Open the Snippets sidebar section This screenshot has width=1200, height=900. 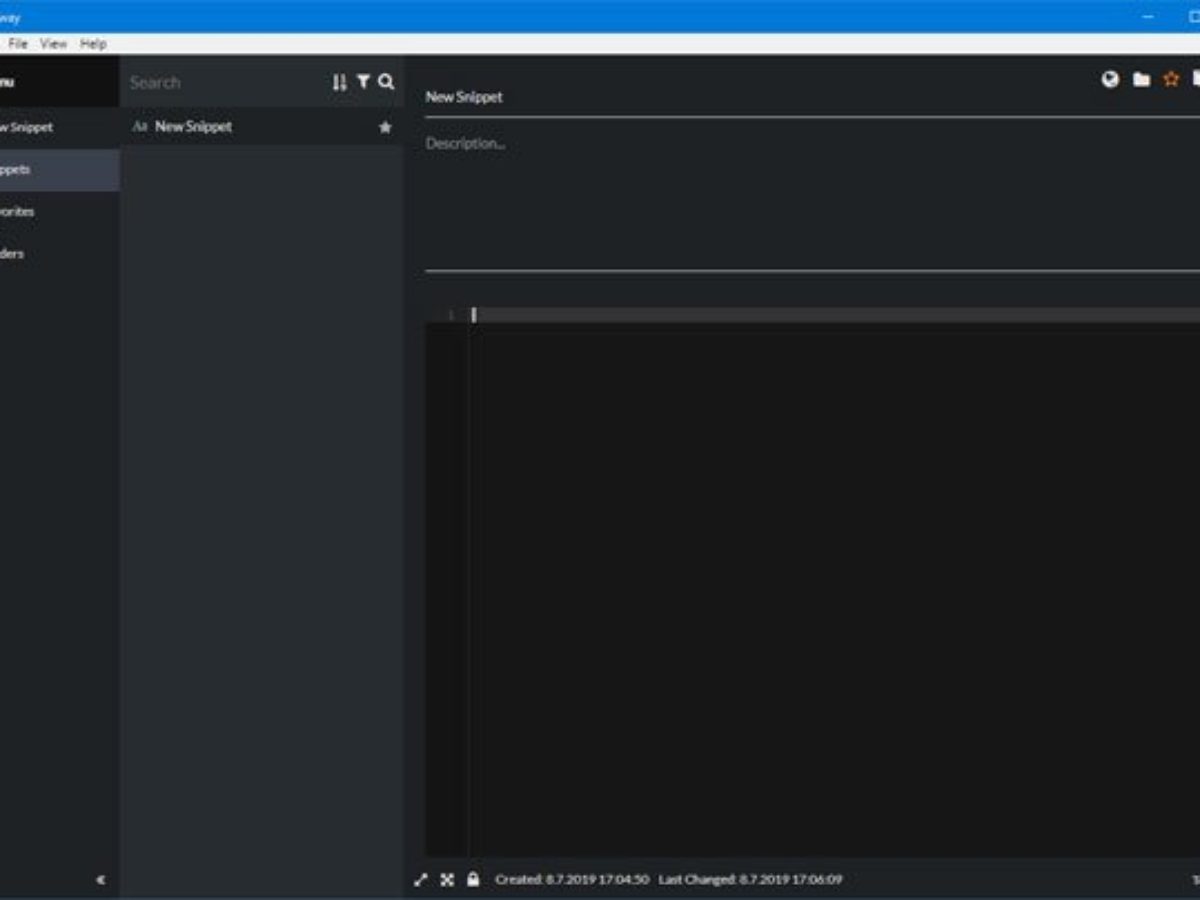(60, 170)
